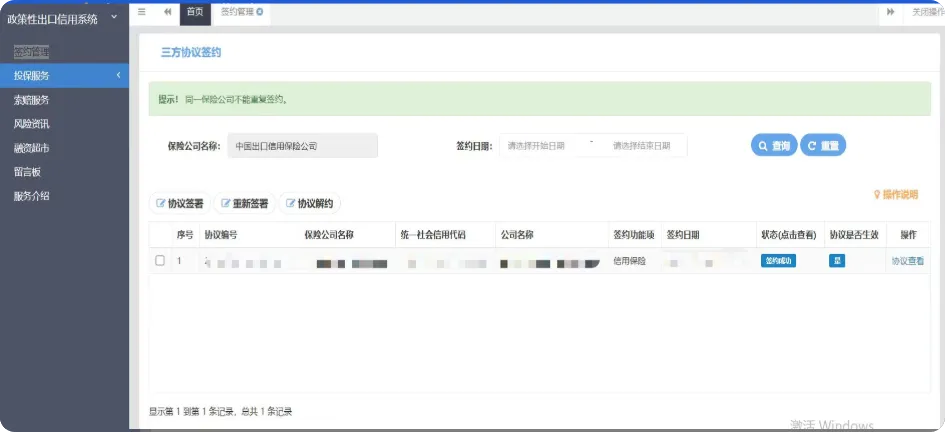Screen dimensions: 945x432
Task: Open the 关闭操作 dropdown
Action: 927,12
